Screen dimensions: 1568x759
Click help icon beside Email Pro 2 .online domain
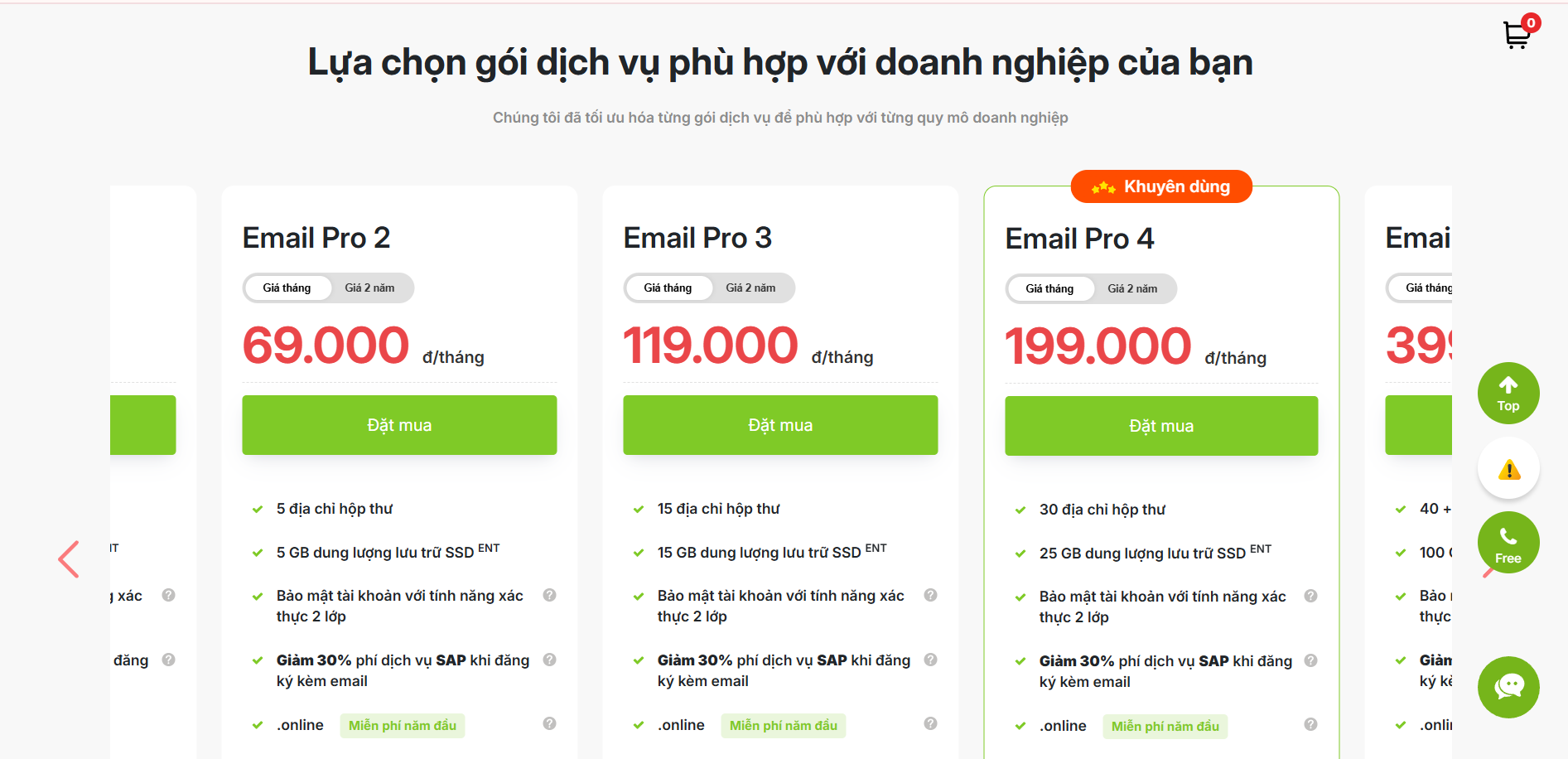tap(549, 723)
